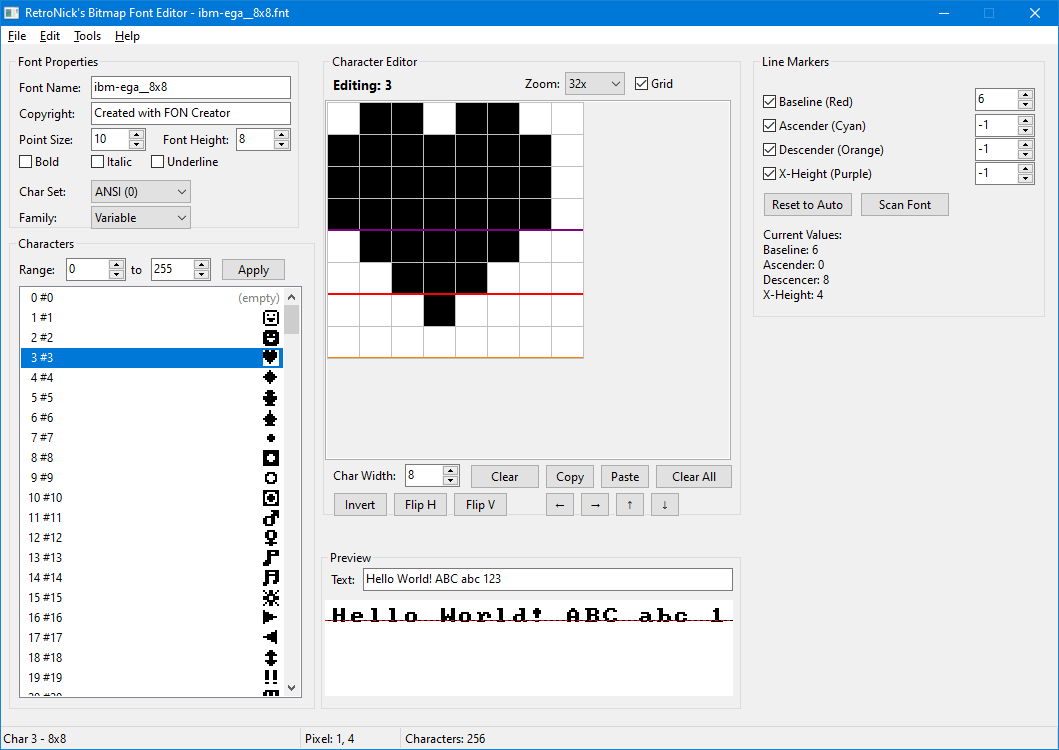This screenshot has width=1059, height=750.
Task: Click into the Preview Text field
Action: point(548,579)
